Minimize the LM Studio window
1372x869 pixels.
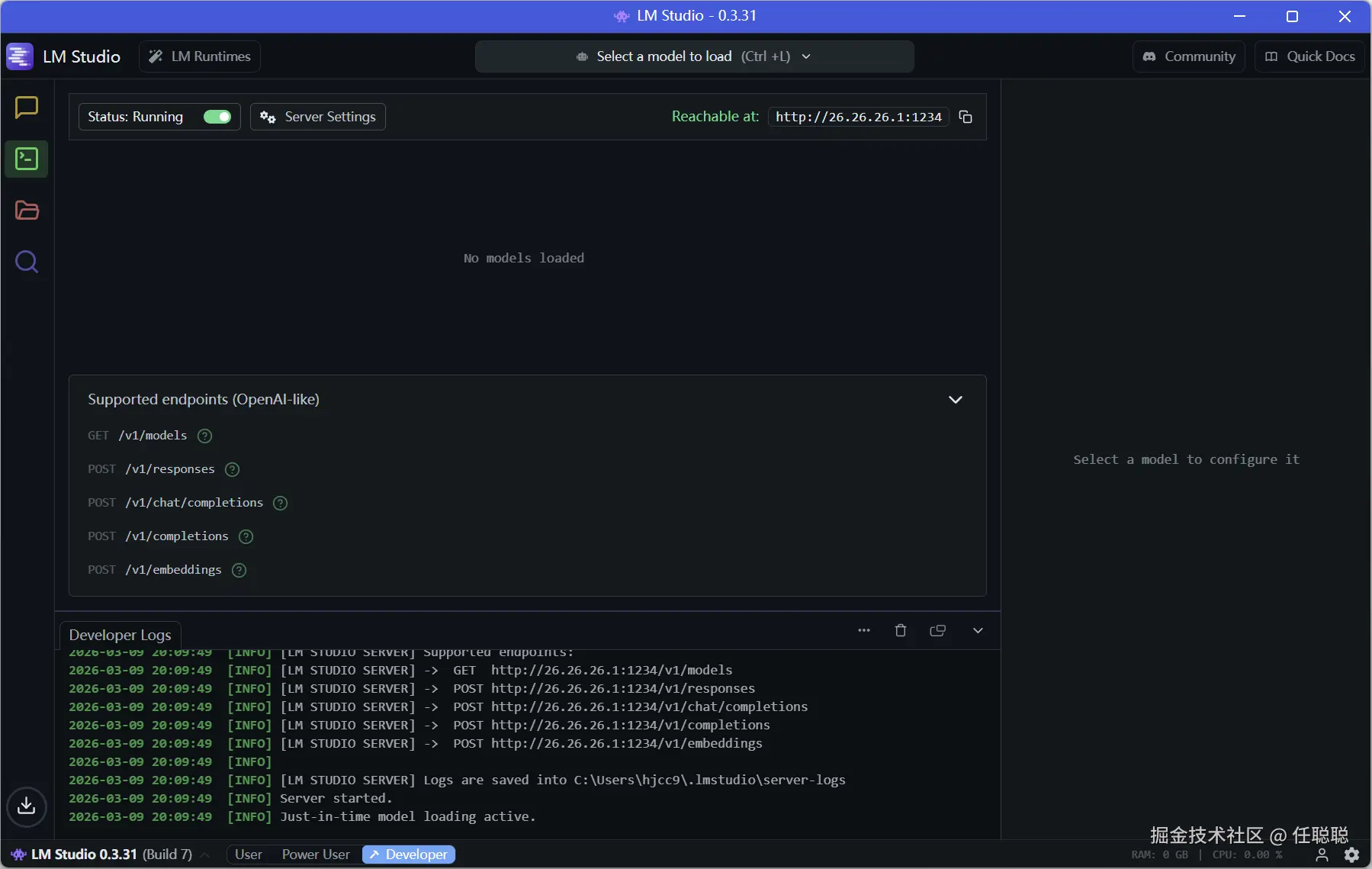click(x=1240, y=16)
